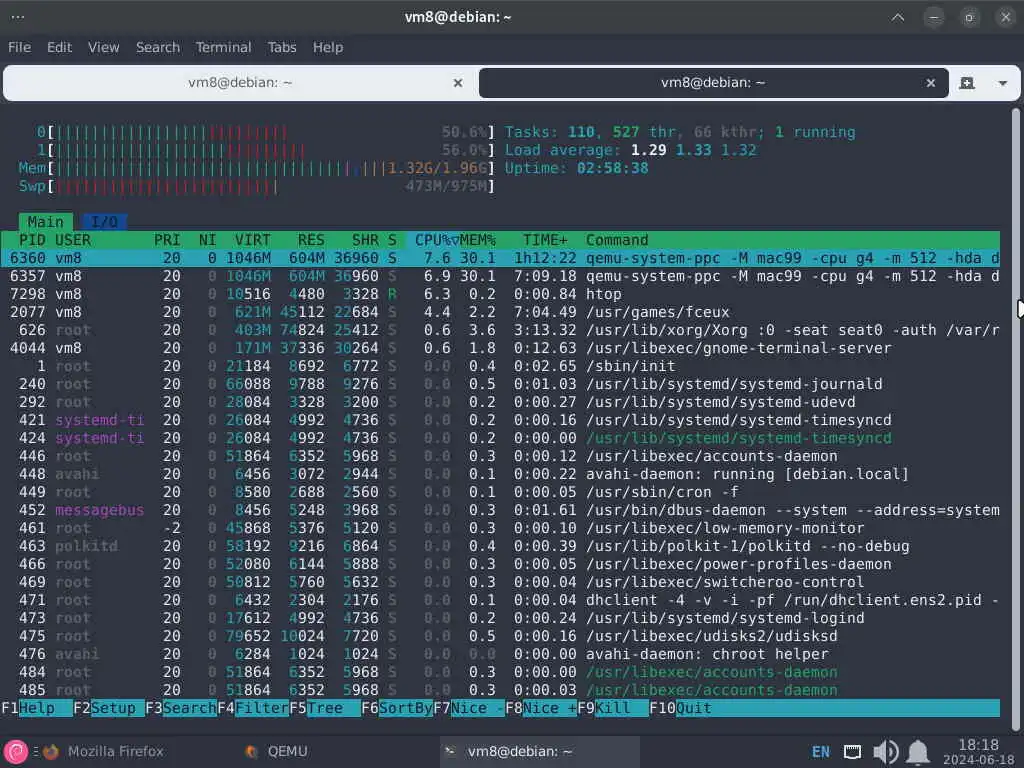1024x768 pixels.
Task: Sort by the NI column header
Action: pos(207,240)
